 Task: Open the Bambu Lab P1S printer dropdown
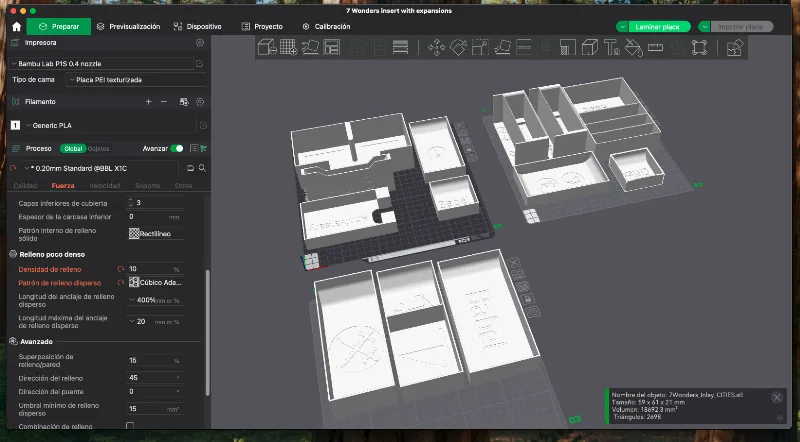point(101,64)
